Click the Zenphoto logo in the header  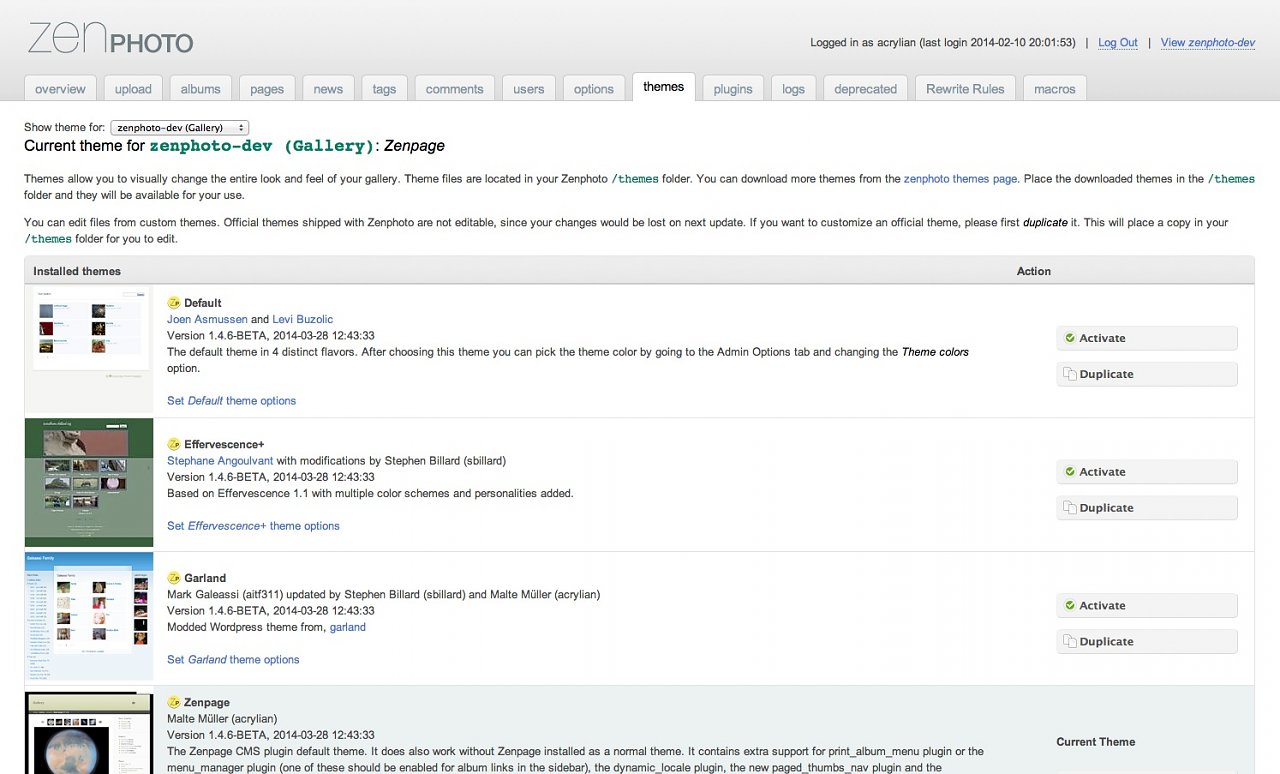coord(110,39)
